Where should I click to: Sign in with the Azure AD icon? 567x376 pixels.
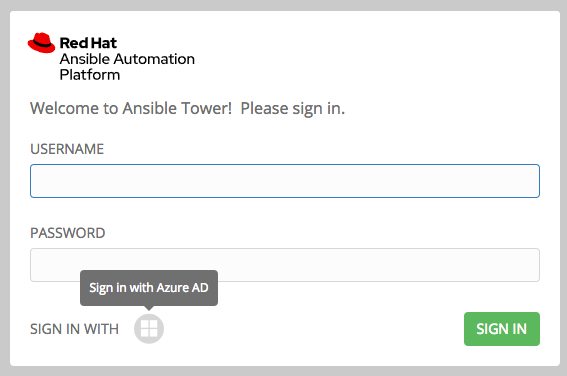149,329
